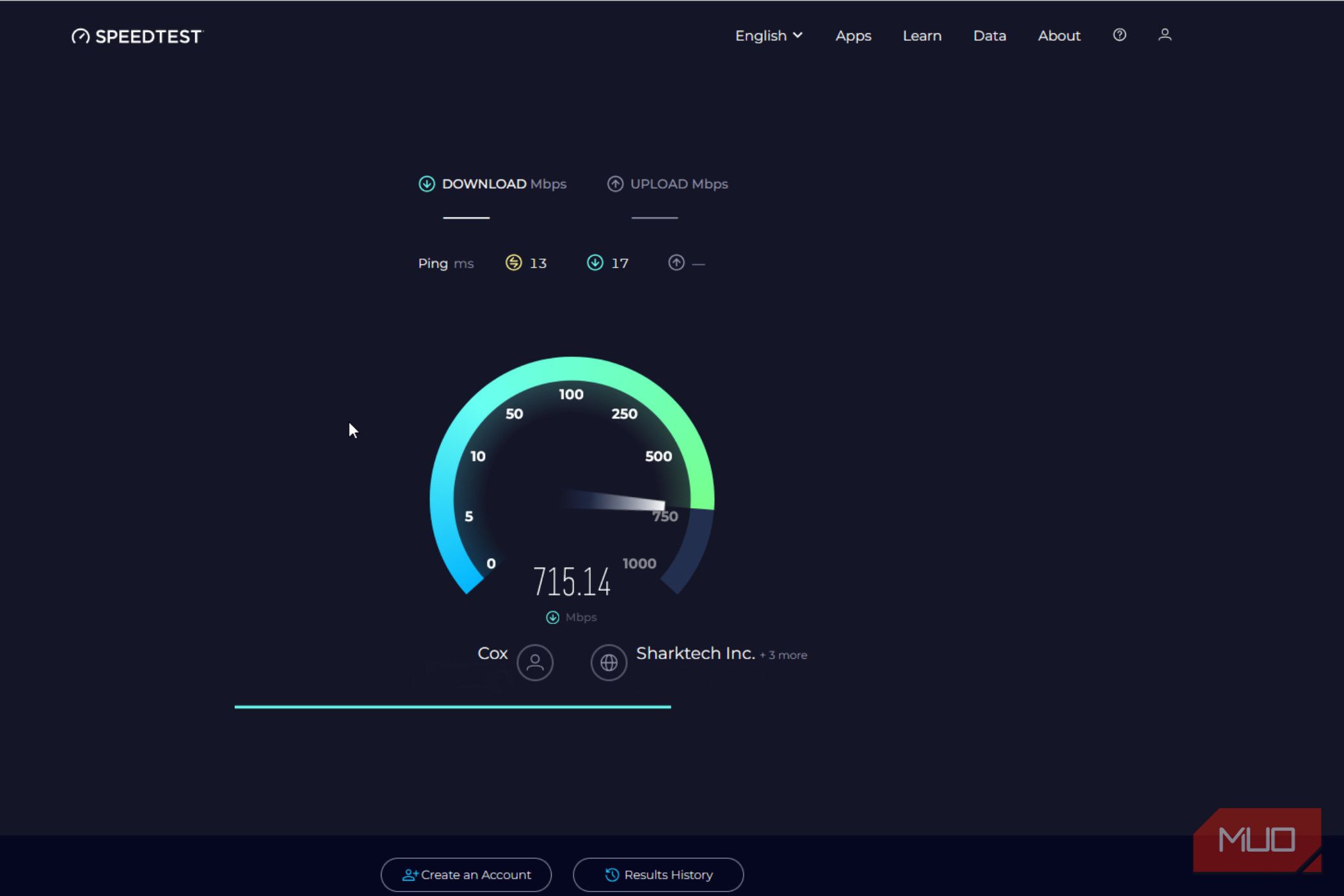Click the Sharktech server globe icon
Image resolution: width=1344 pixels, height=896 pixels.
[x=609, y=662]
